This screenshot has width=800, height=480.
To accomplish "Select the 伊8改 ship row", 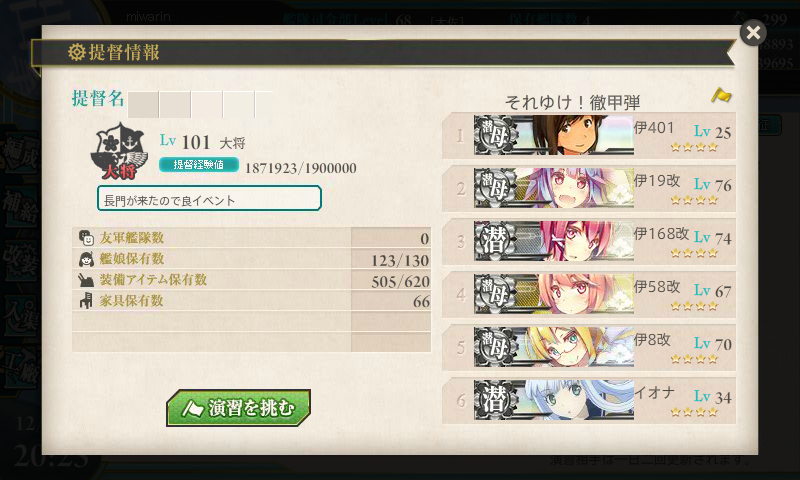I will pyautogui.click(x=589, y=347).
